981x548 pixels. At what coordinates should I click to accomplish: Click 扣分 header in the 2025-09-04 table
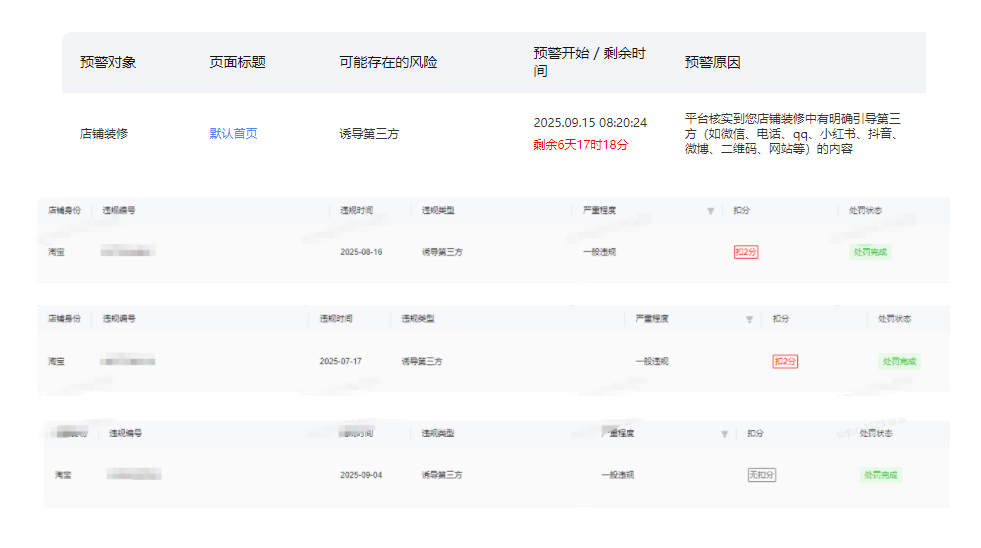pyautogui.click(x=755, y=434)
